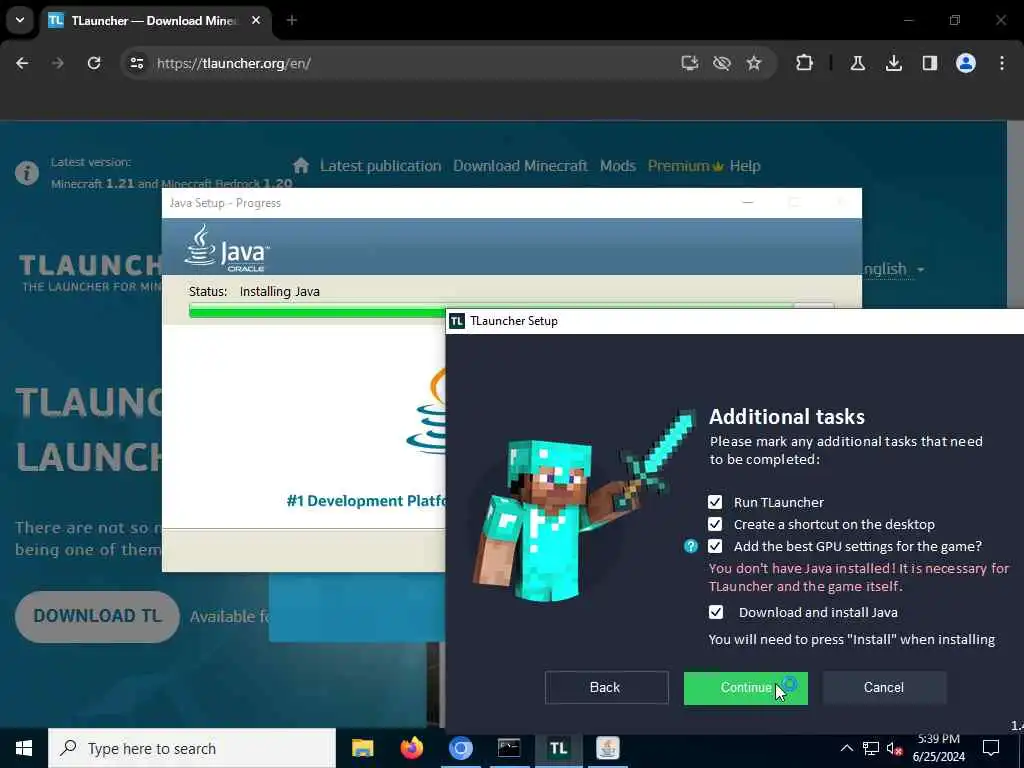Viewport: 1024px width, 768px height.
Task: Open the clock and date display
Action: point(938,748)
